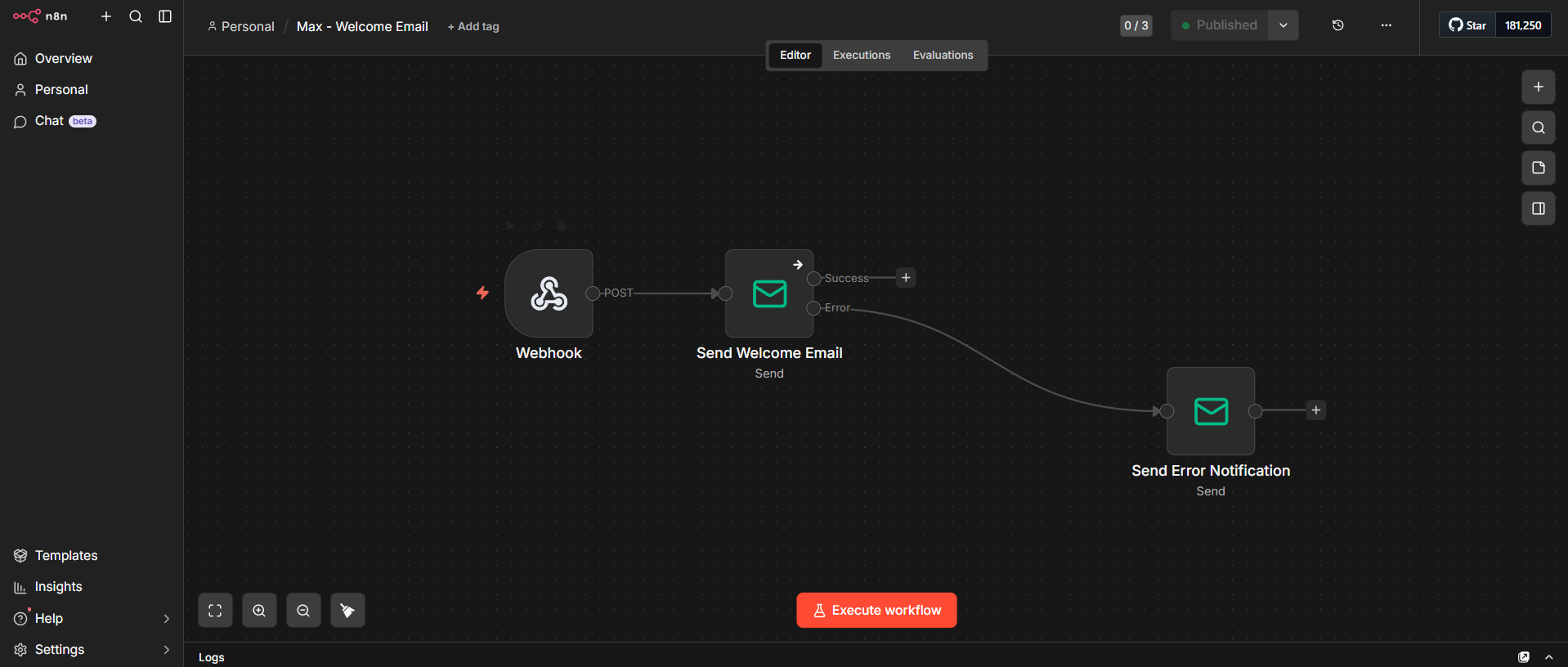
Task: Expand the Settings menu
Action: (x=92, y=650)
